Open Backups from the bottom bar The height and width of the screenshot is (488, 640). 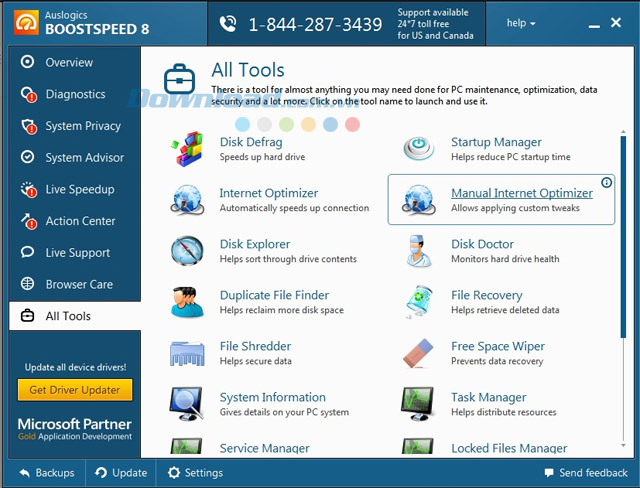(47, 472)
